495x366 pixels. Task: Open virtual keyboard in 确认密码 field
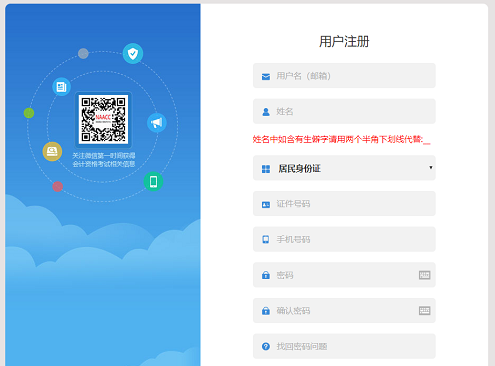tap(424, 311)
